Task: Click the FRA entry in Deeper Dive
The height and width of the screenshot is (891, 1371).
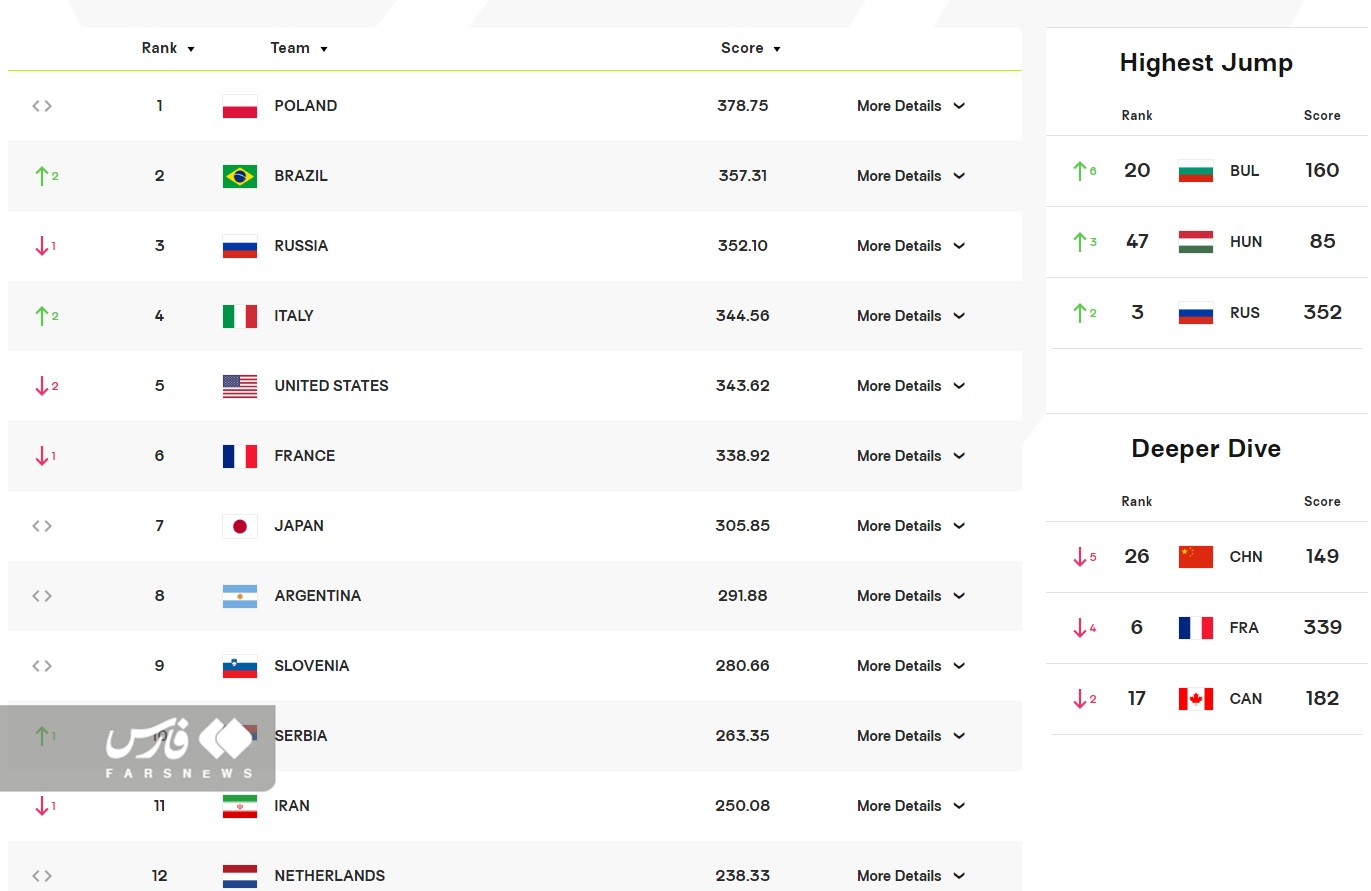Action: [x=1244, y=628]
